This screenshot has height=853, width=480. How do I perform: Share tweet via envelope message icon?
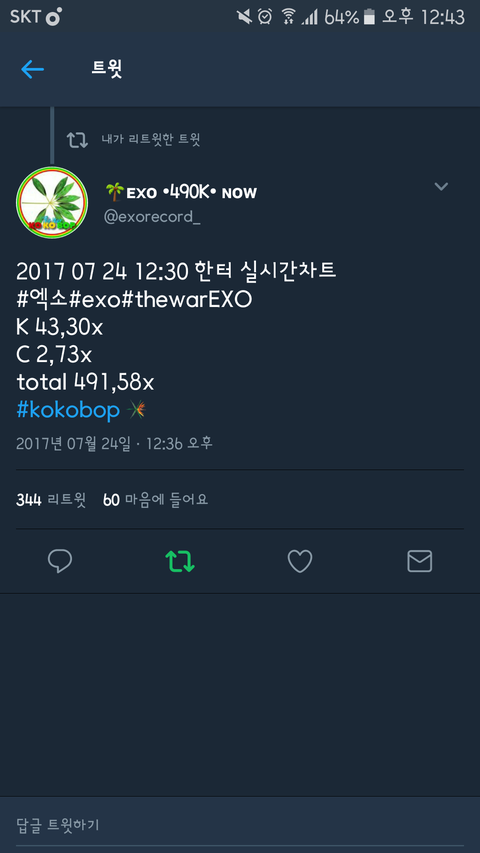(420, 561)
